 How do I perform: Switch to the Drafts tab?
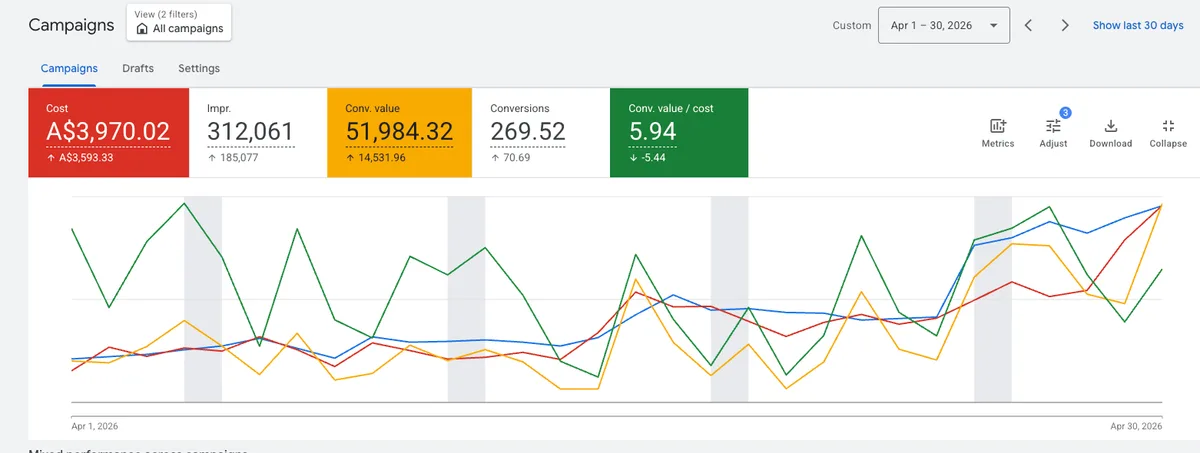[x=138, y=69]
